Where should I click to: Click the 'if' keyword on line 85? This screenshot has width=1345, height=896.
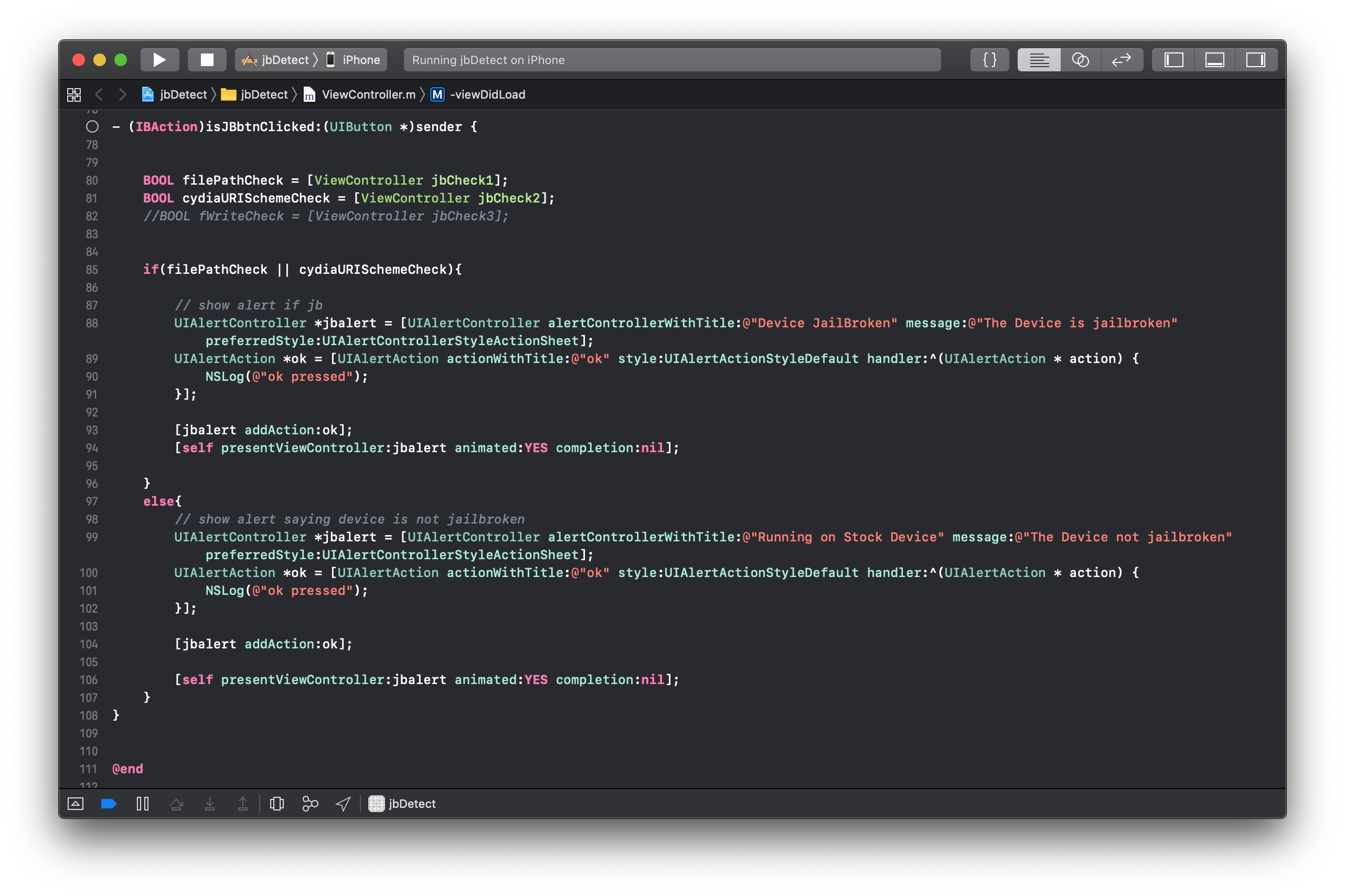[x=151, y=270]
